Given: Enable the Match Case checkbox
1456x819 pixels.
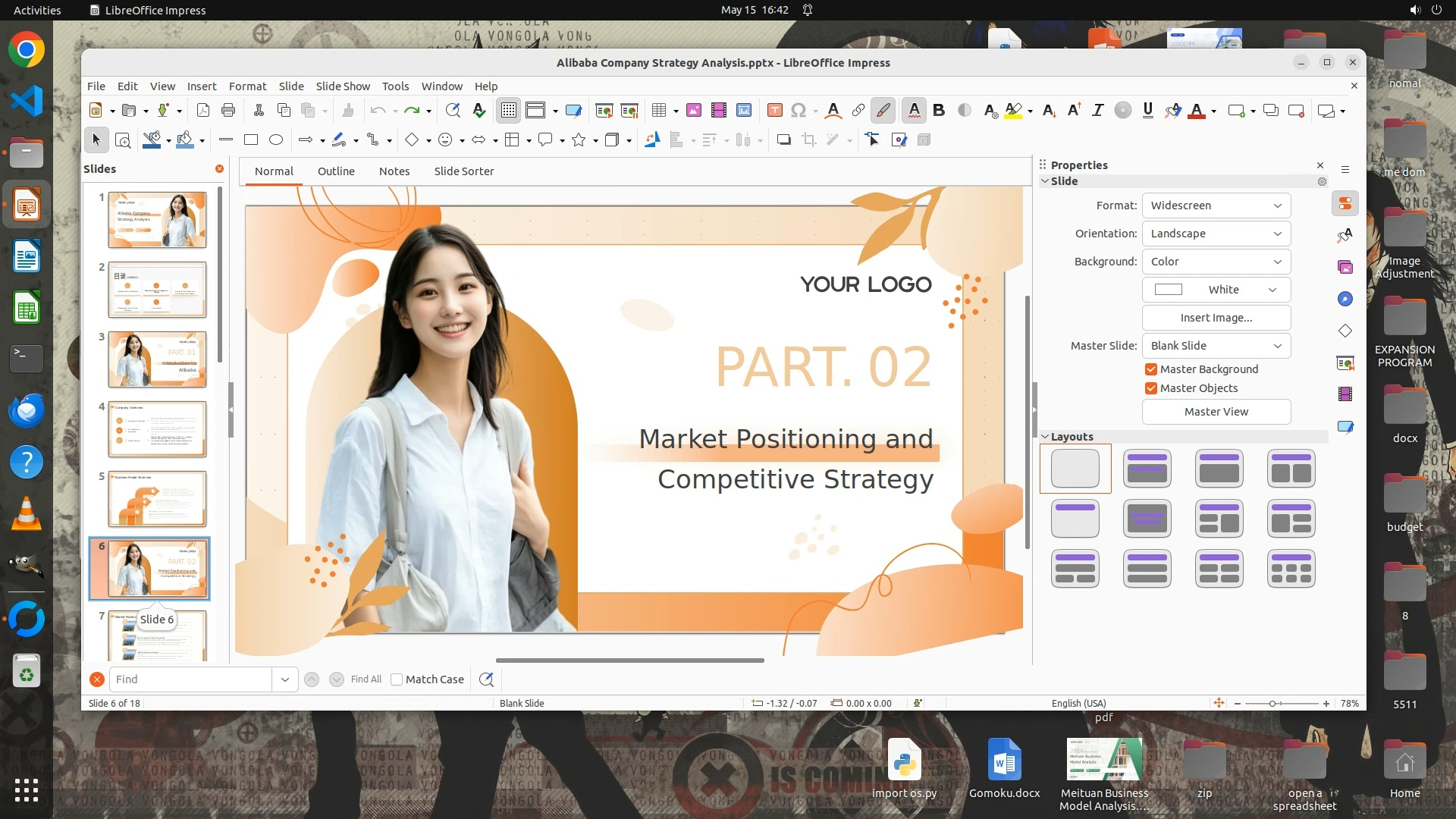Looking at the screenshot, I should click(x=397, y=679).
